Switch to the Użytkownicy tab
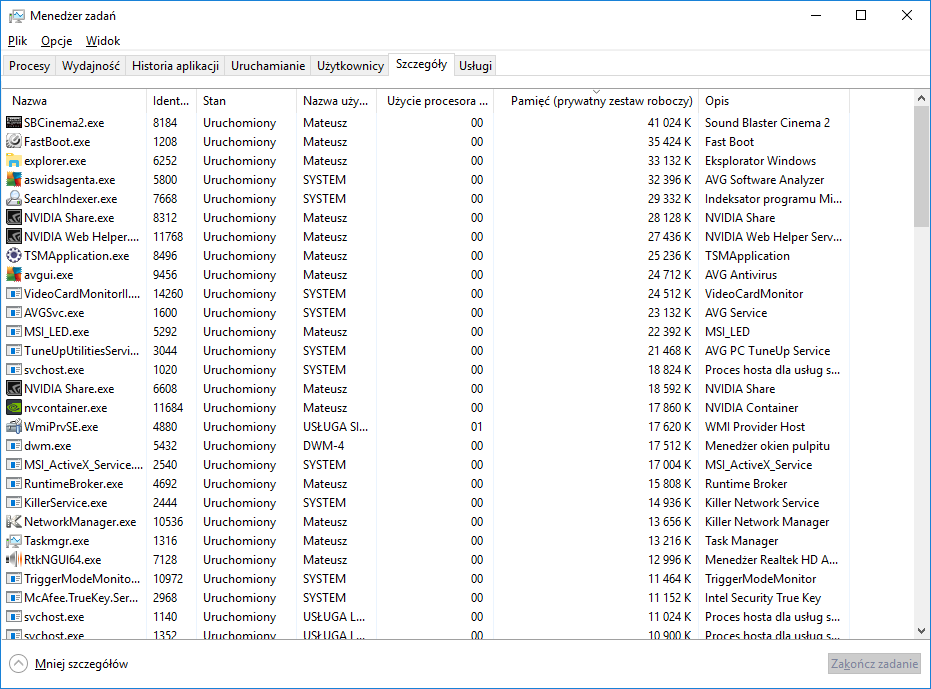The width and height of the screenshot is (931, 689). (x=350, y=66)
